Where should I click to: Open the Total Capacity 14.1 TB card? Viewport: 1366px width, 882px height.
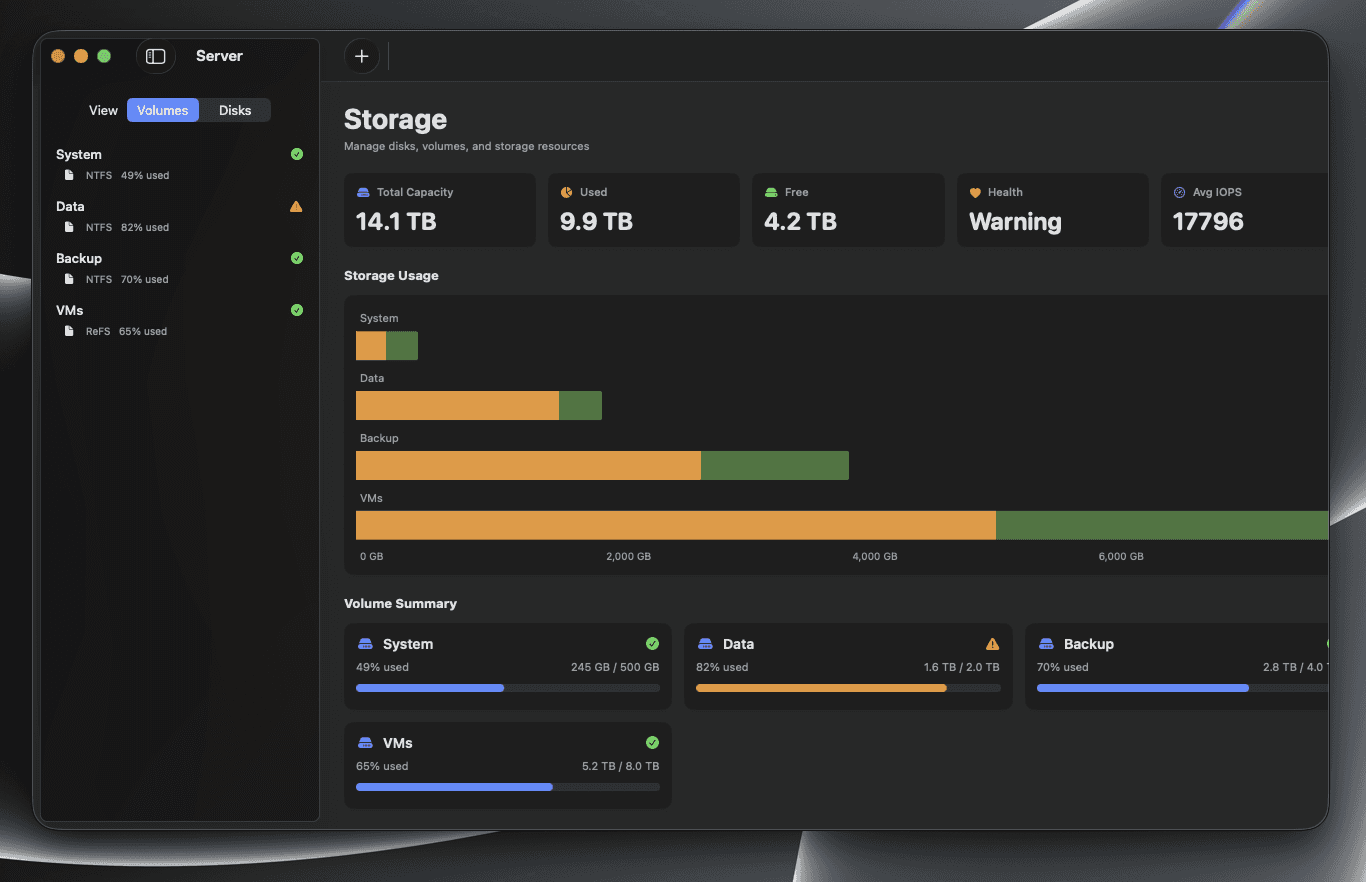click(440, 210)
